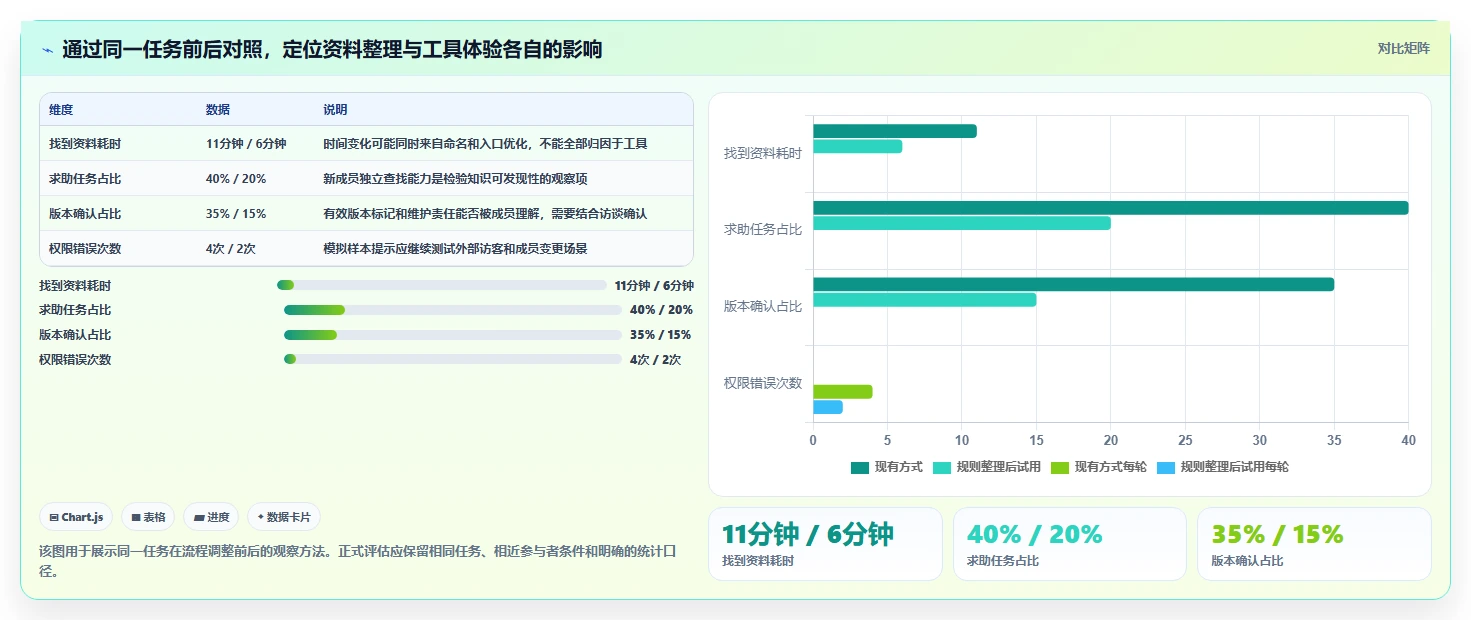Click the table note starting 新成员独立查找能力
The image size is (1471, 620).
point(455,179)
